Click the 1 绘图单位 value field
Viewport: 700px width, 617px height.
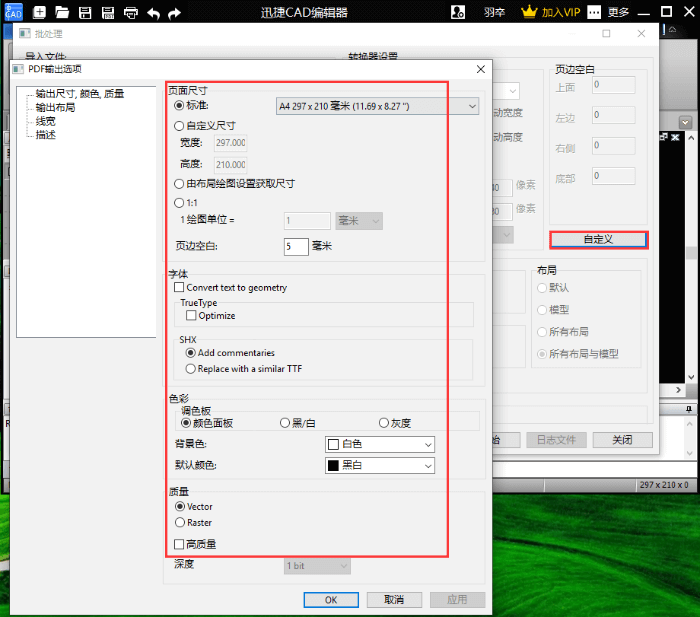[x=307, y=221]
